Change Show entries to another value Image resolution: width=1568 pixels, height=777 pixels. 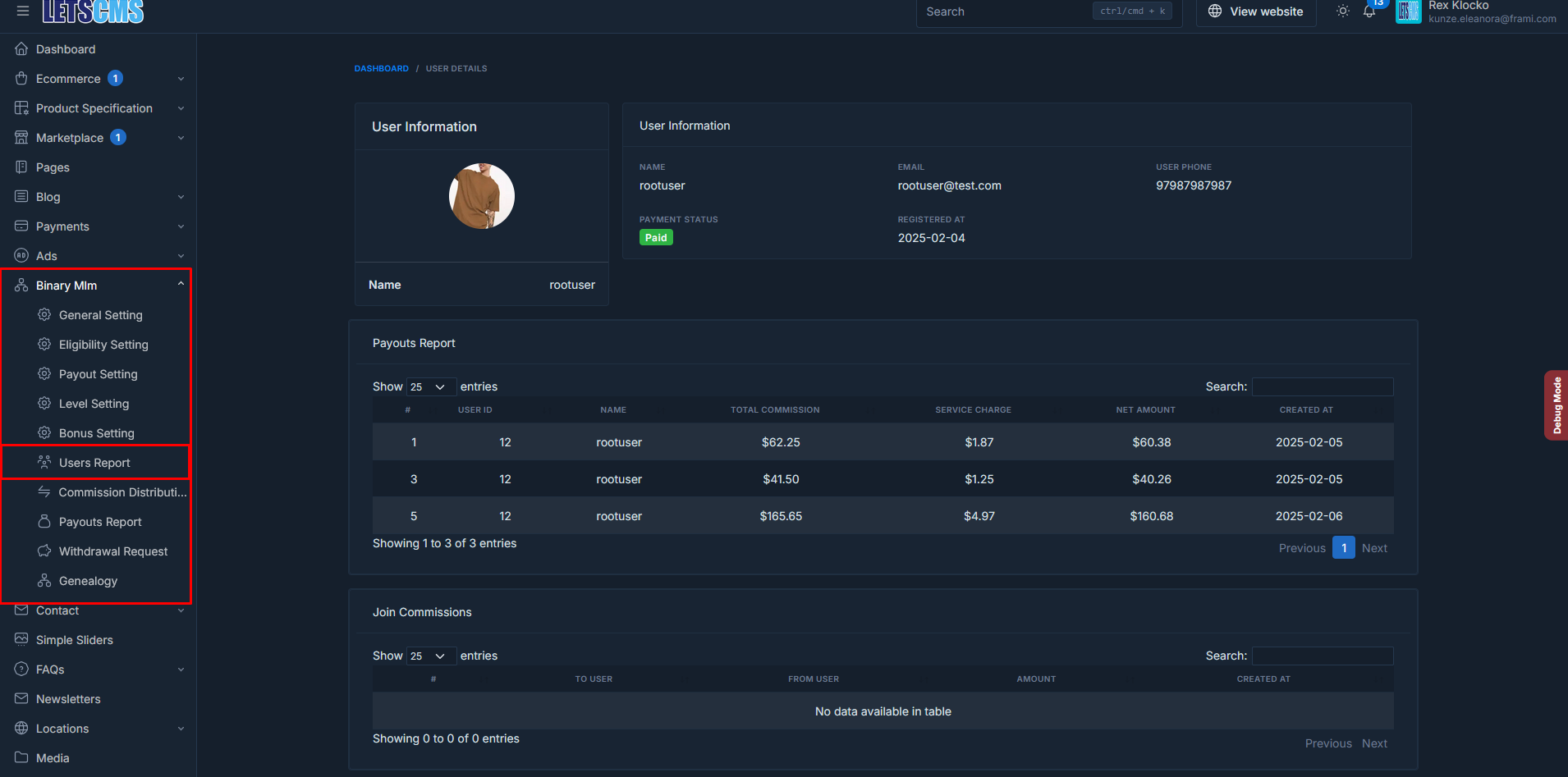[x=431, y=386]
